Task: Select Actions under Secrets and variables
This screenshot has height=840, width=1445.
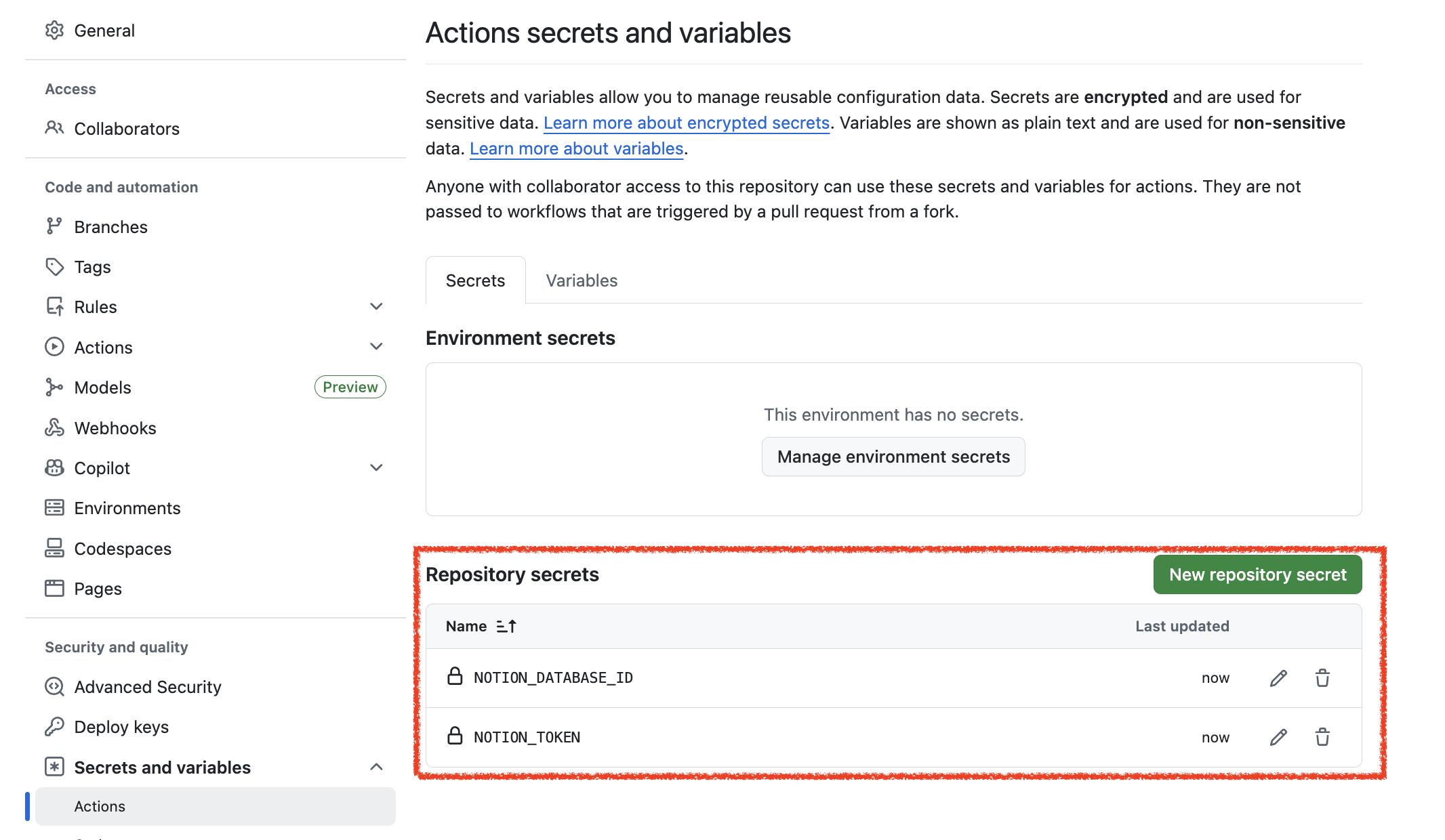Action: [216, 806]
